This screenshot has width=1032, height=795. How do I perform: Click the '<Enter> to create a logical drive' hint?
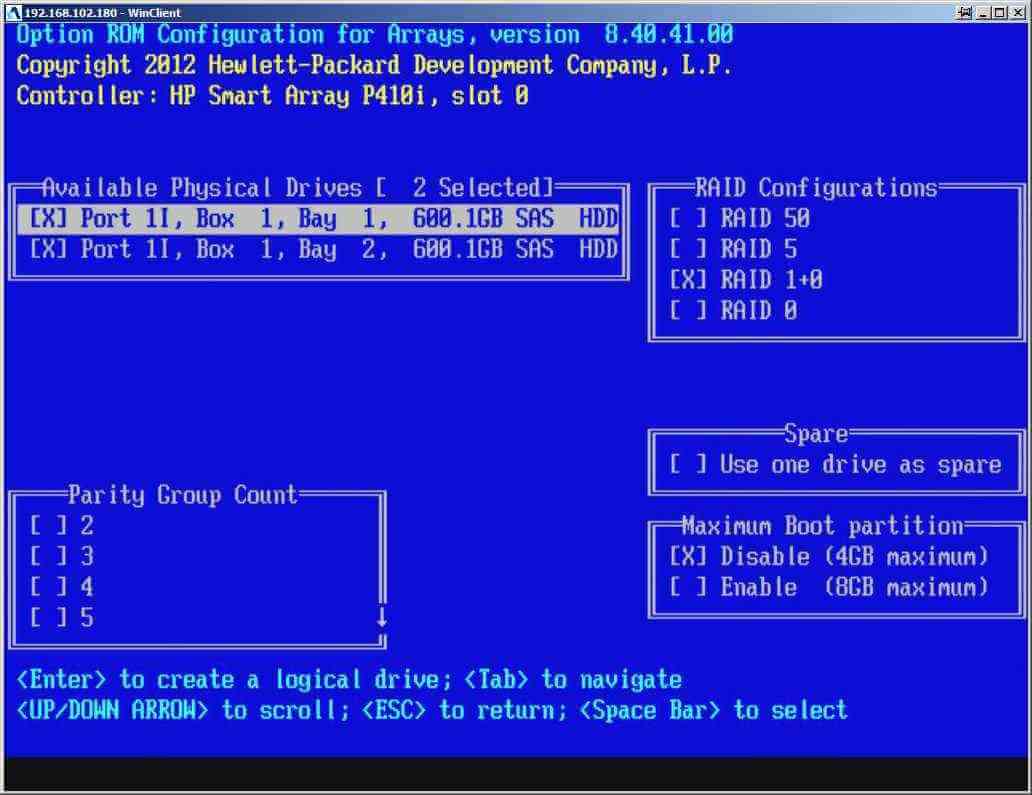[234, 679]
